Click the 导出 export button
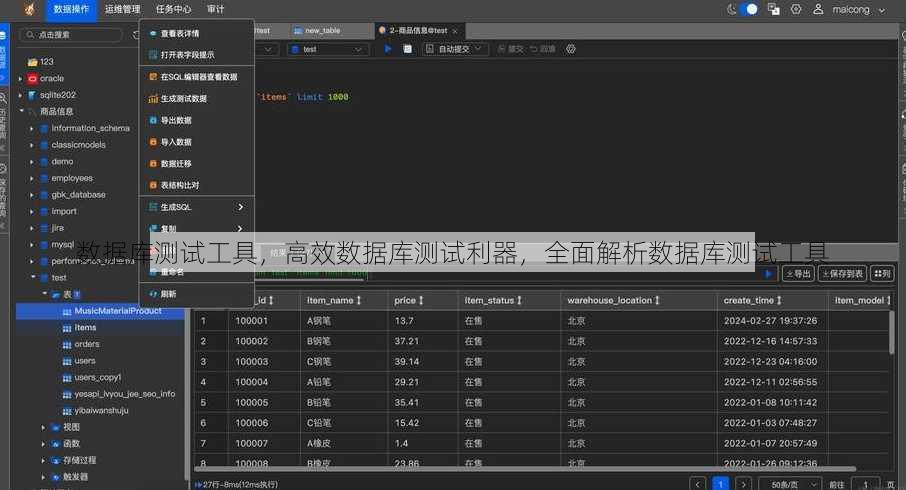906x490 pixels. 798,274
